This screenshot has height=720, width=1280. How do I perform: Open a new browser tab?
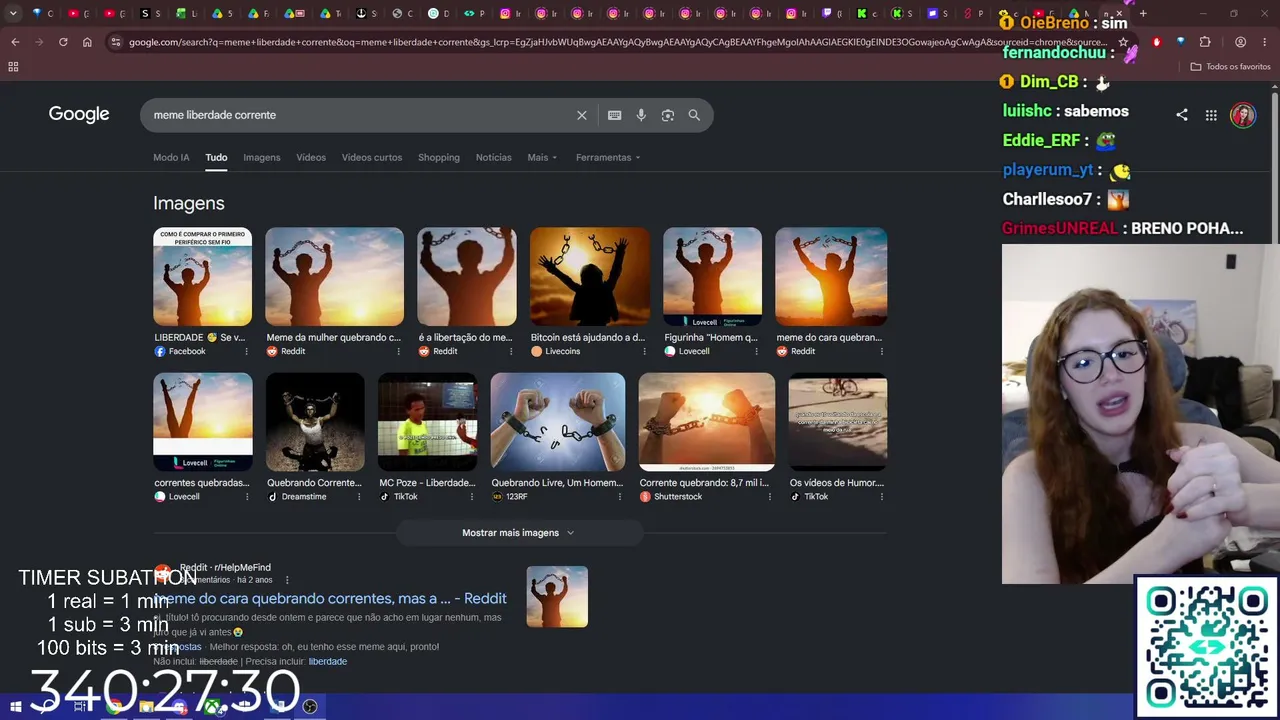tap(1143, 14)
